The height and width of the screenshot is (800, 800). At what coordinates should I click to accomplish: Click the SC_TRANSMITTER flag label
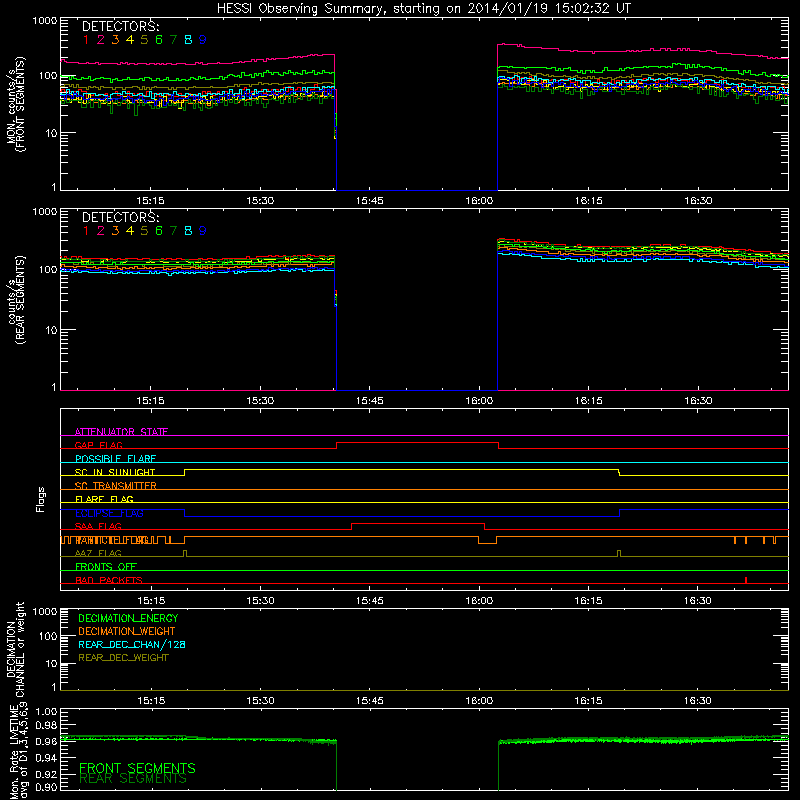pos(116,486)
